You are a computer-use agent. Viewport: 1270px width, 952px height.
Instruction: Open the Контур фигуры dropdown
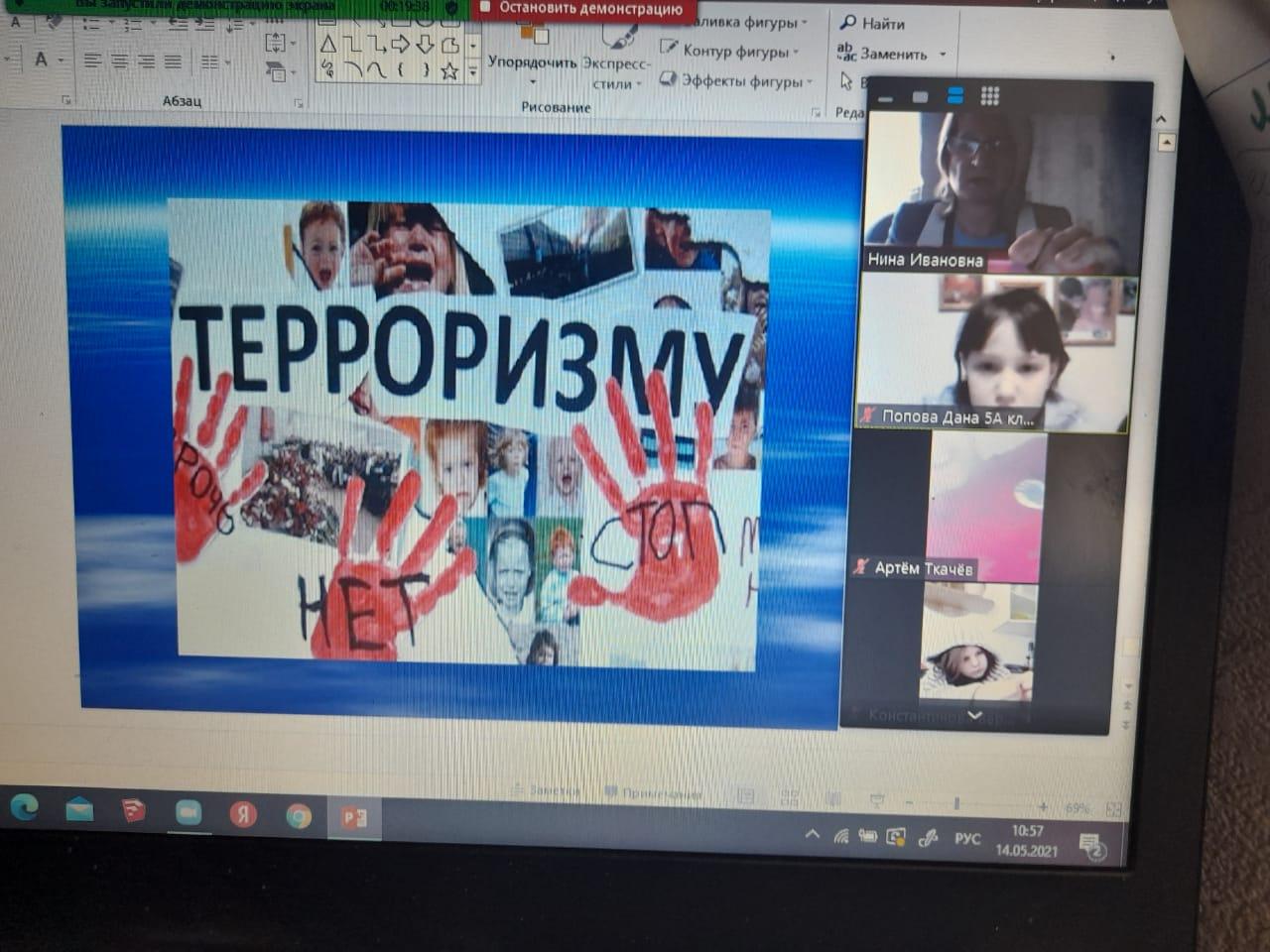pyautogui.click(x=732, y=52)
